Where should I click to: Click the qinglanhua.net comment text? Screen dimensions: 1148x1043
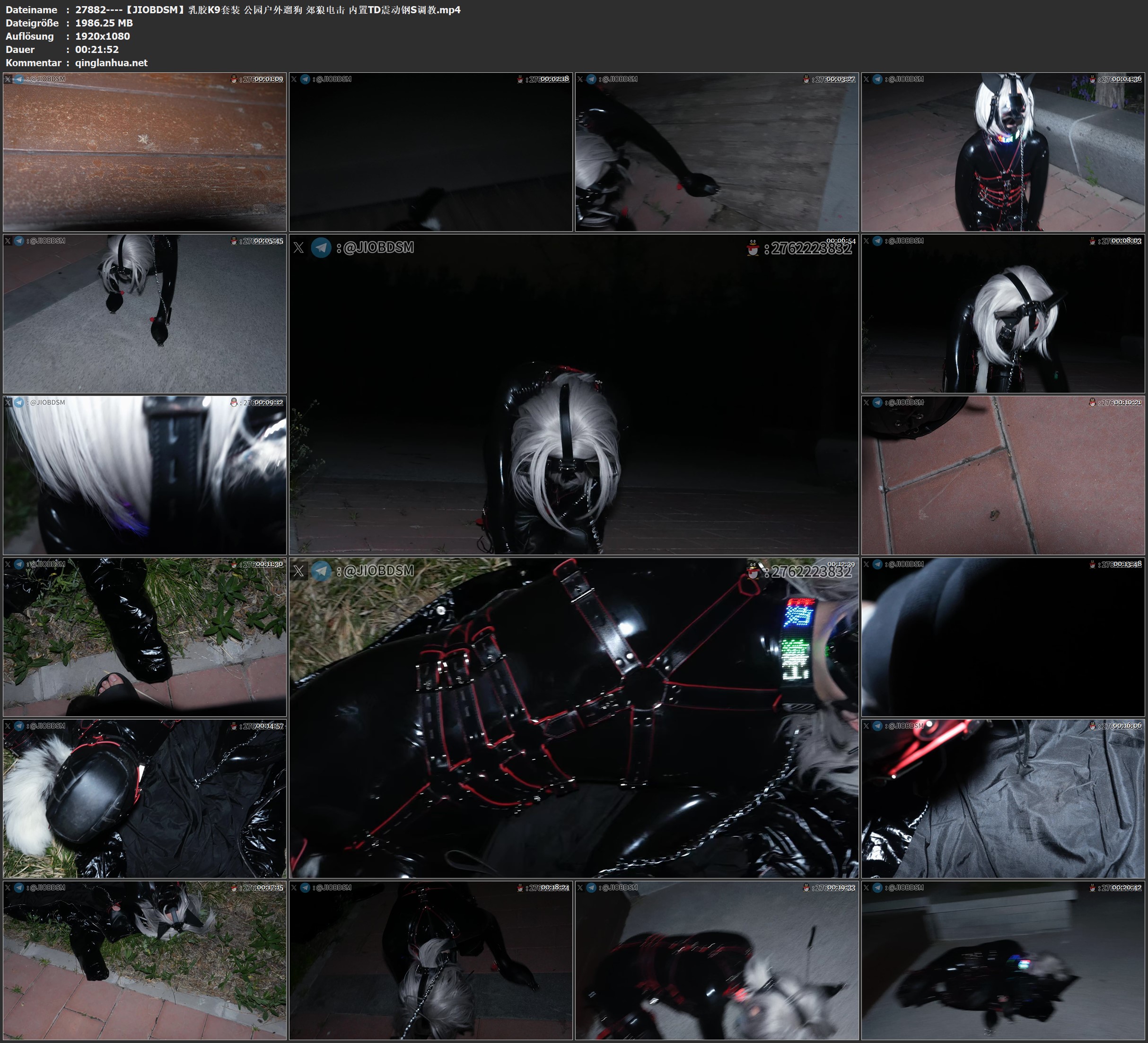click(111, 62)
